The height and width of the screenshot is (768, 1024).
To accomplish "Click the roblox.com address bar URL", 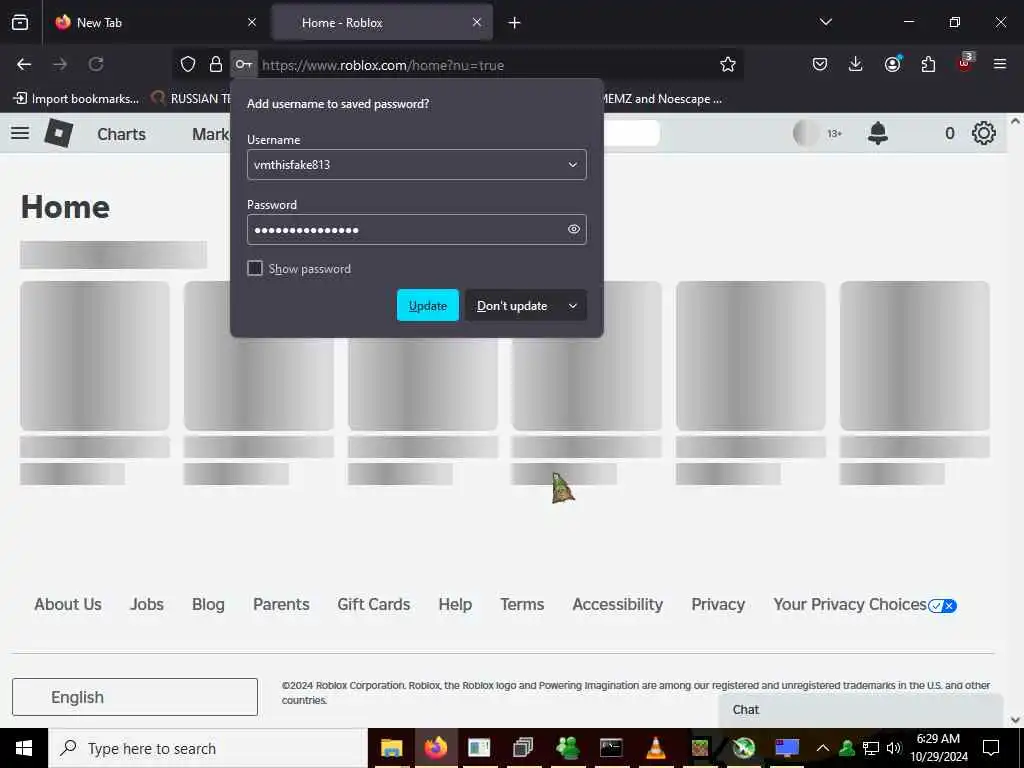I will pyautogui.click(x=383, y=65).
